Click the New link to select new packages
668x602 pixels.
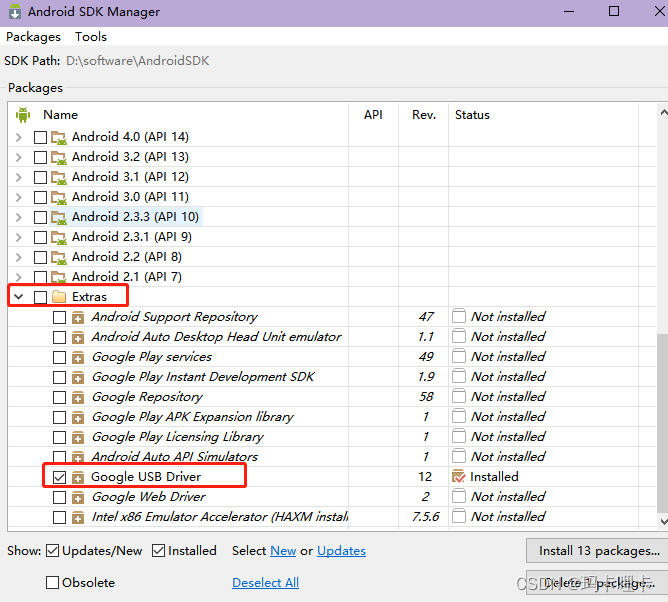(283, 551)
